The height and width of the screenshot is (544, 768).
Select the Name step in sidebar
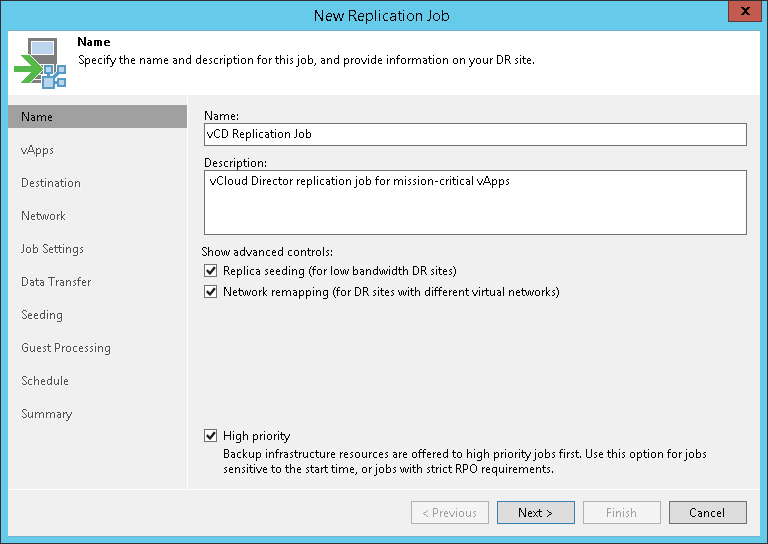click(37, 117)
